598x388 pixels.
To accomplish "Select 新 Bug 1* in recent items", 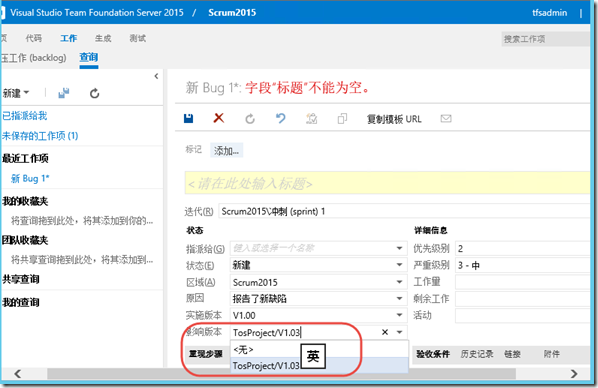I will tap(30, 178).
